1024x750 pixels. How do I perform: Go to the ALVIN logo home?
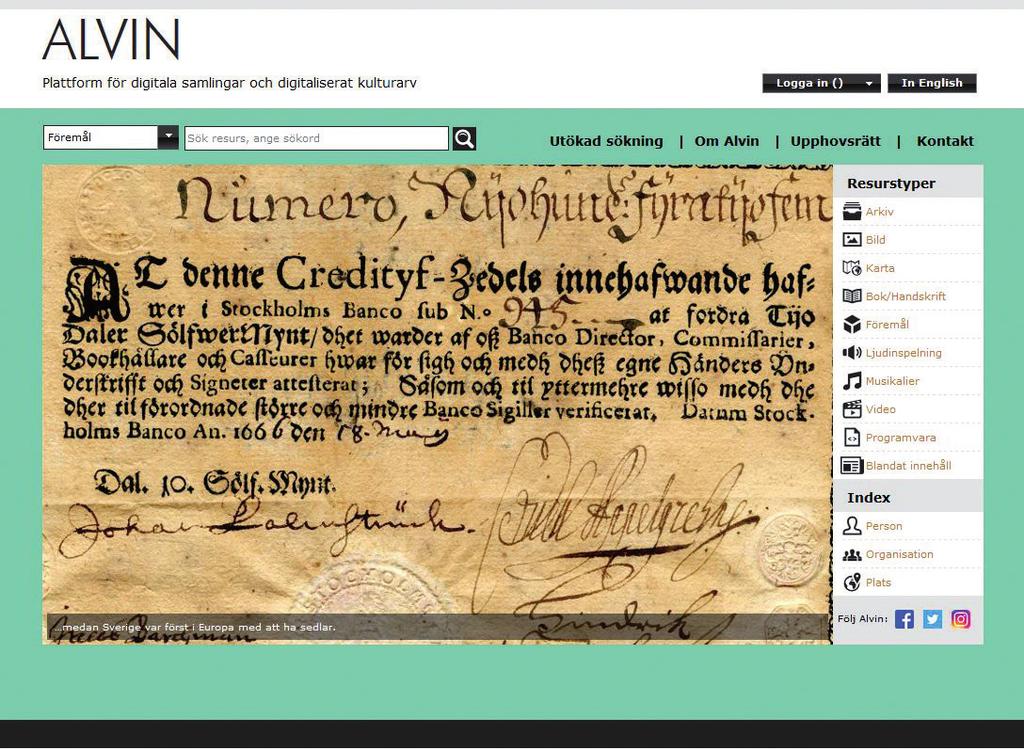(x=111, y=40)
